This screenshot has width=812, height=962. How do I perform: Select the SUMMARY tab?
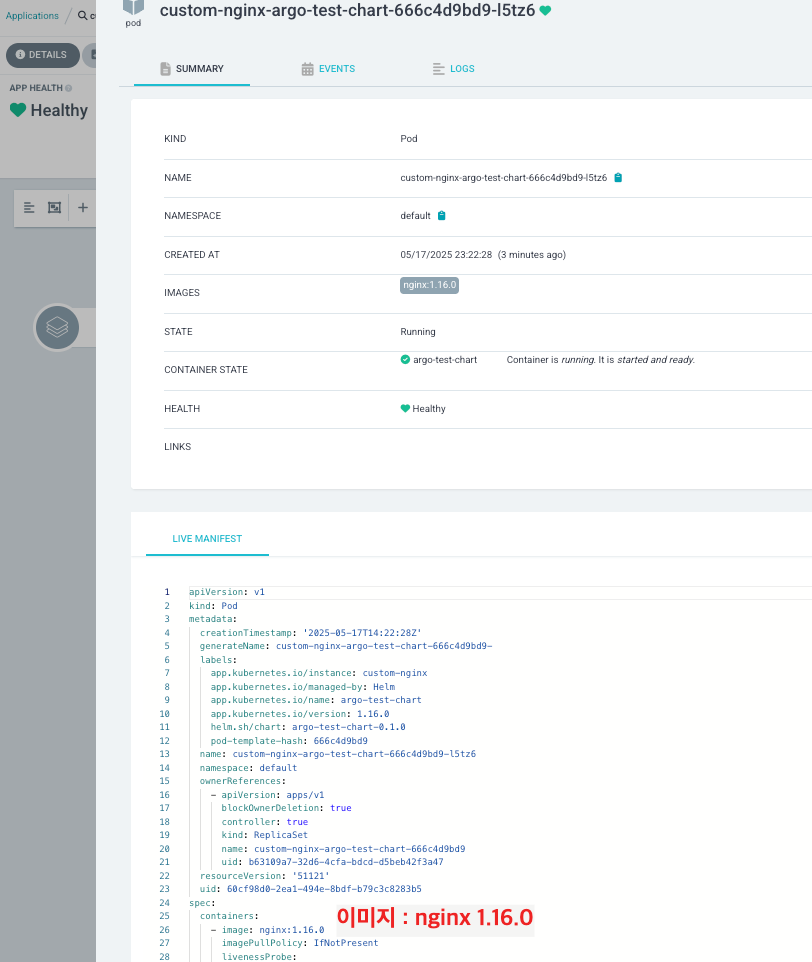(191, 69)
